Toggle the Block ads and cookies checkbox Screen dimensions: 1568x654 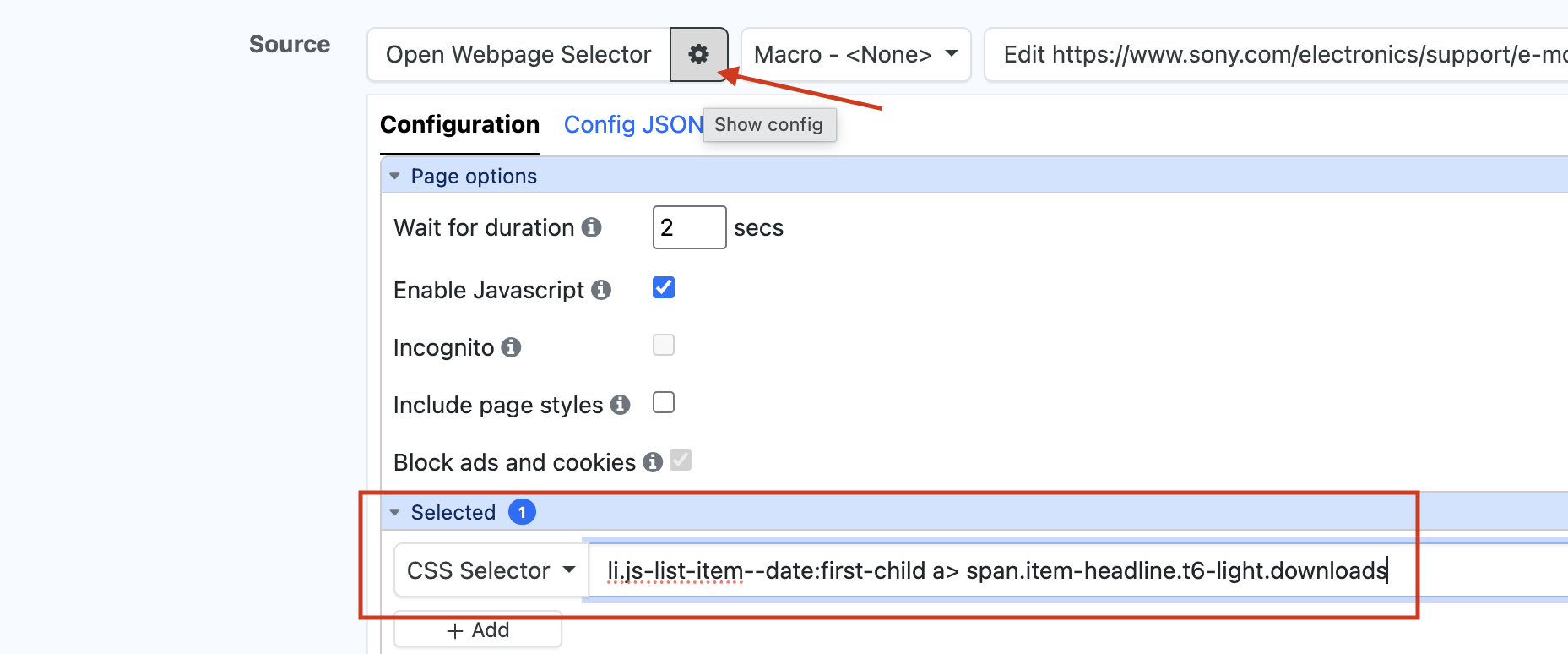(681, 461)
